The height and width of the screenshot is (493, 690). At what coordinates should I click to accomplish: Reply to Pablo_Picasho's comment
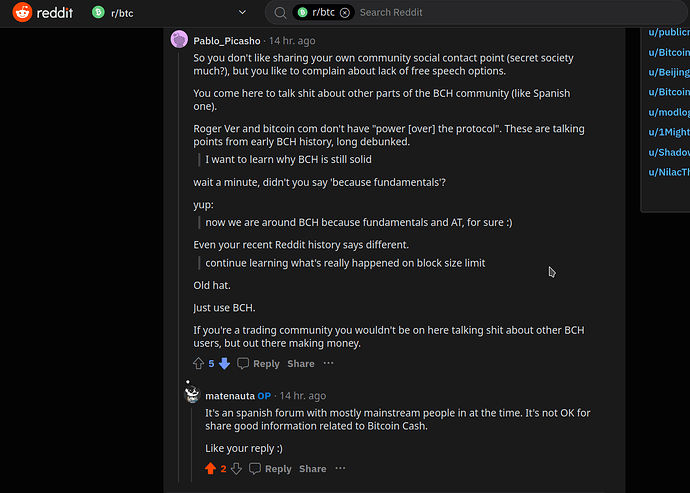[x=258, y=364]
